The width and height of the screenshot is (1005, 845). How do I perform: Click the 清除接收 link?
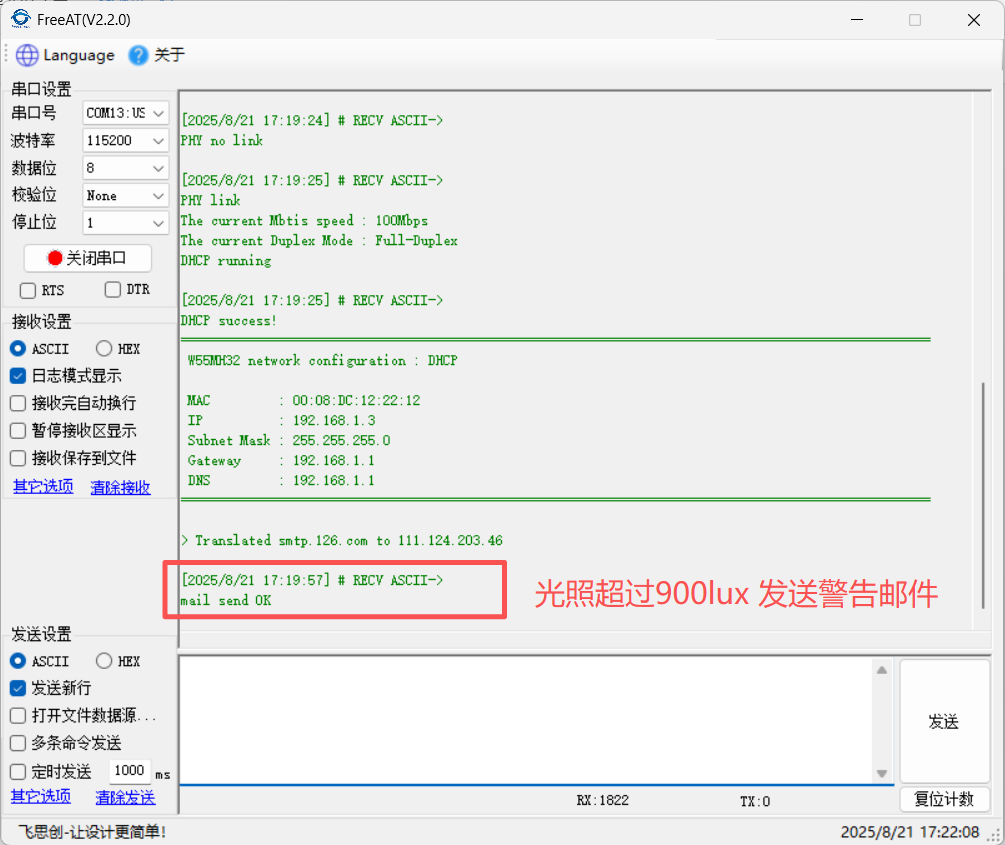(120, 488)
